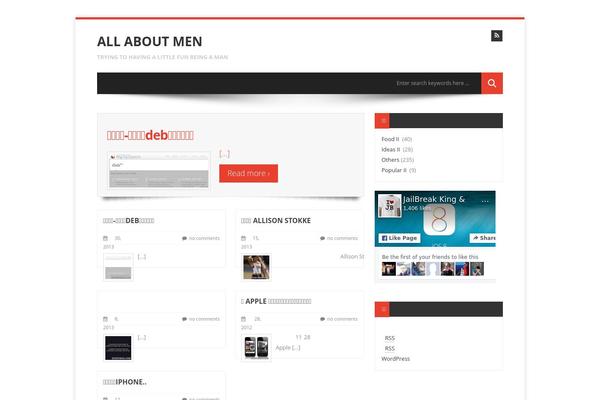Open the ALL ABOUT MEN site title

pos(150,41)
